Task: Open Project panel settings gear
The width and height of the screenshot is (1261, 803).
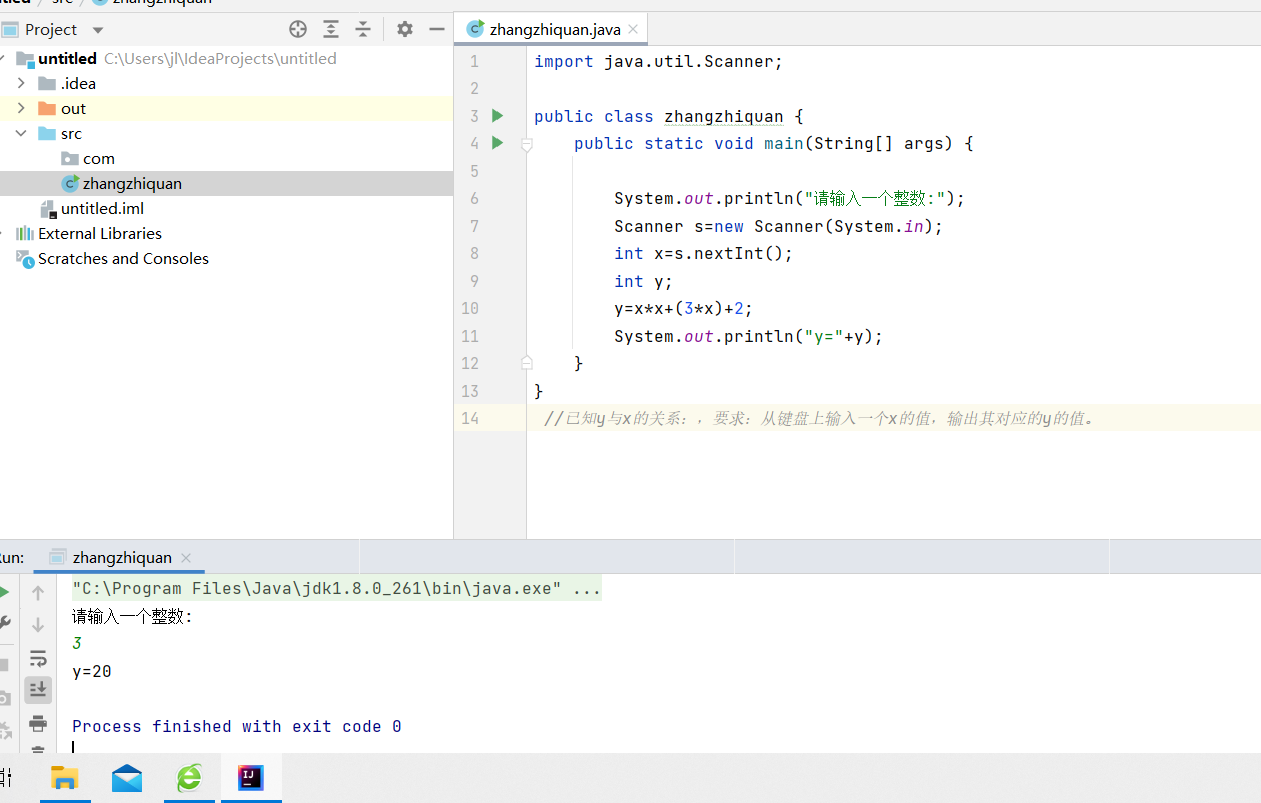Action: click(x=404, y=29)
